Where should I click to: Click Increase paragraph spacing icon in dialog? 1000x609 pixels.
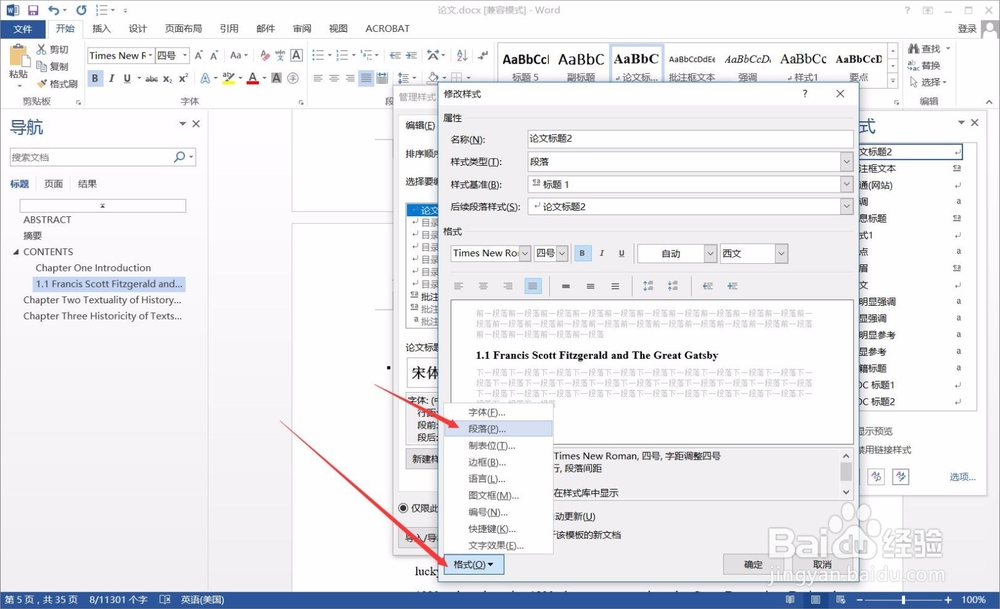648,286
